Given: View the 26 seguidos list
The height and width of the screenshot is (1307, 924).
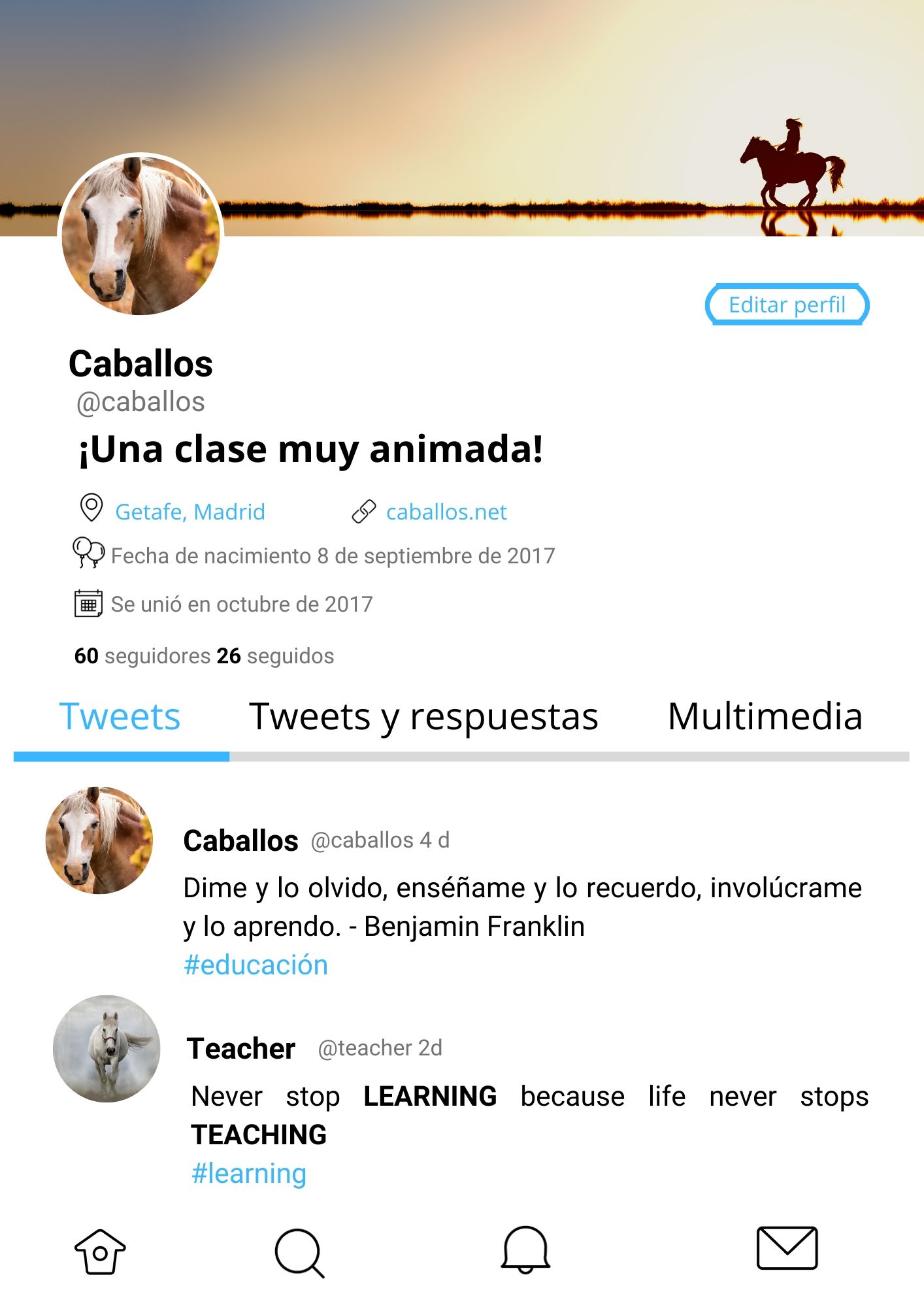Looking at the screenshot, I should click(275, 655).
